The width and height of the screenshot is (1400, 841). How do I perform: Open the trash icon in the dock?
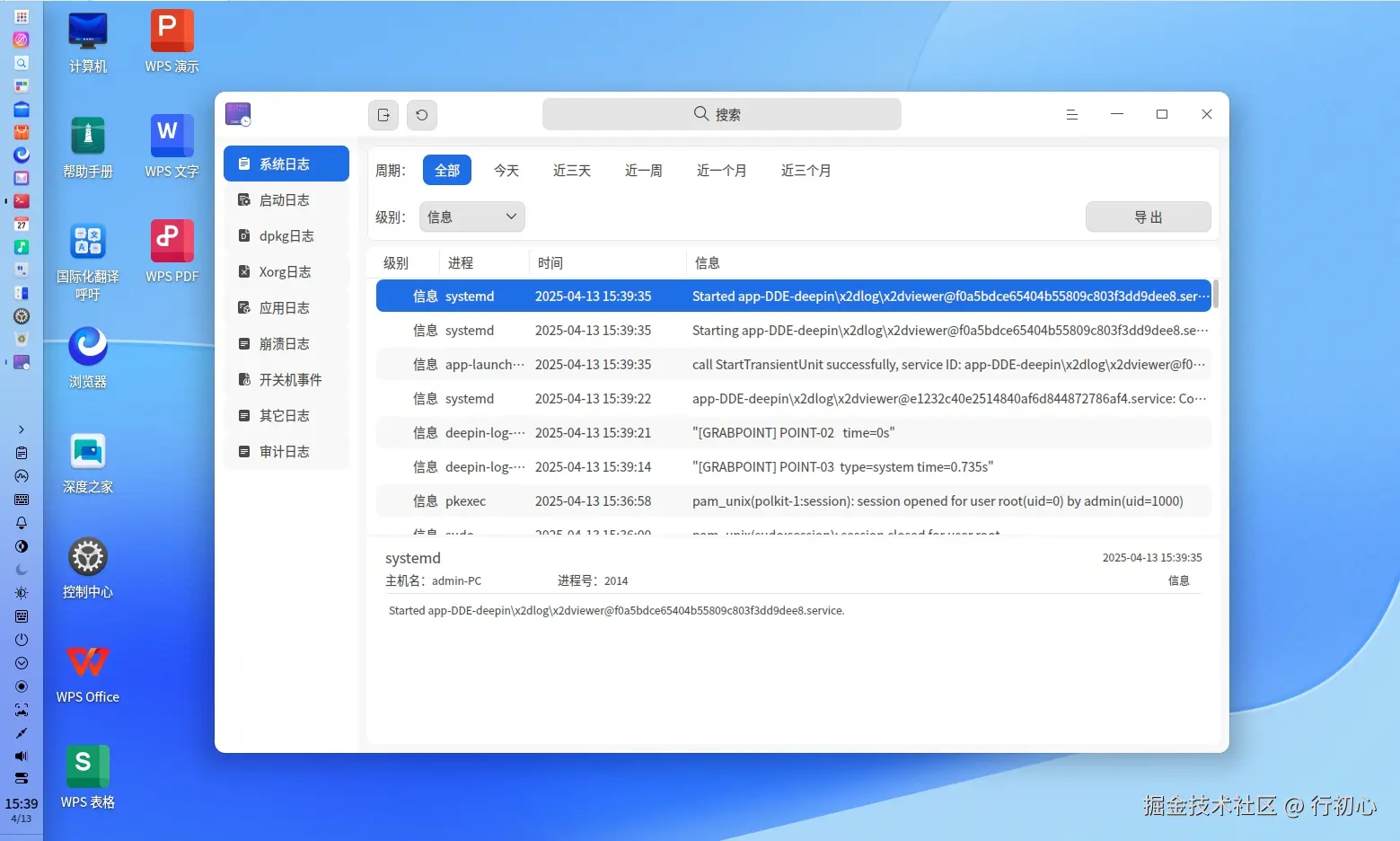coord(22,339)
